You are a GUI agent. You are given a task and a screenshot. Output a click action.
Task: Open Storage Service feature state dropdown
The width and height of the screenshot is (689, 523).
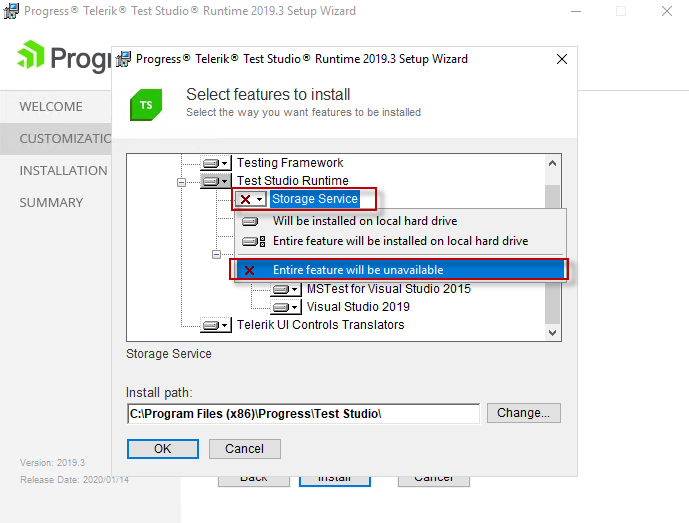click(250, 199)
